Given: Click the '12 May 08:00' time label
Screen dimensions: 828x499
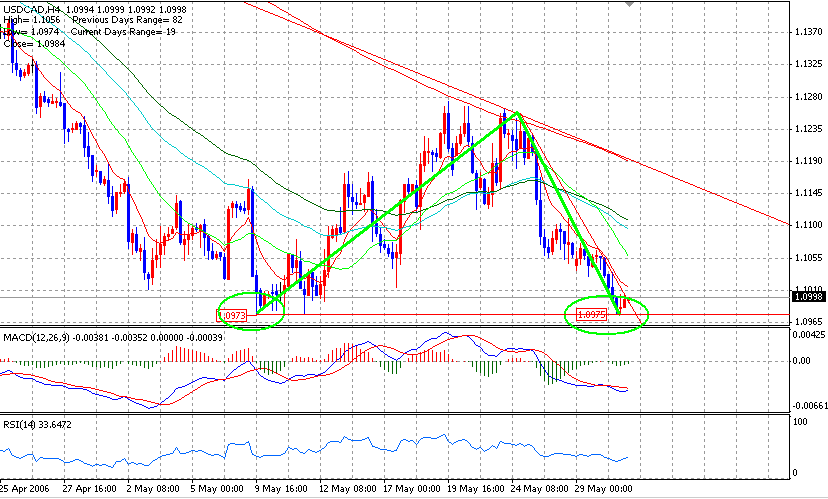Looking at the screenshot, I should 348,488.
